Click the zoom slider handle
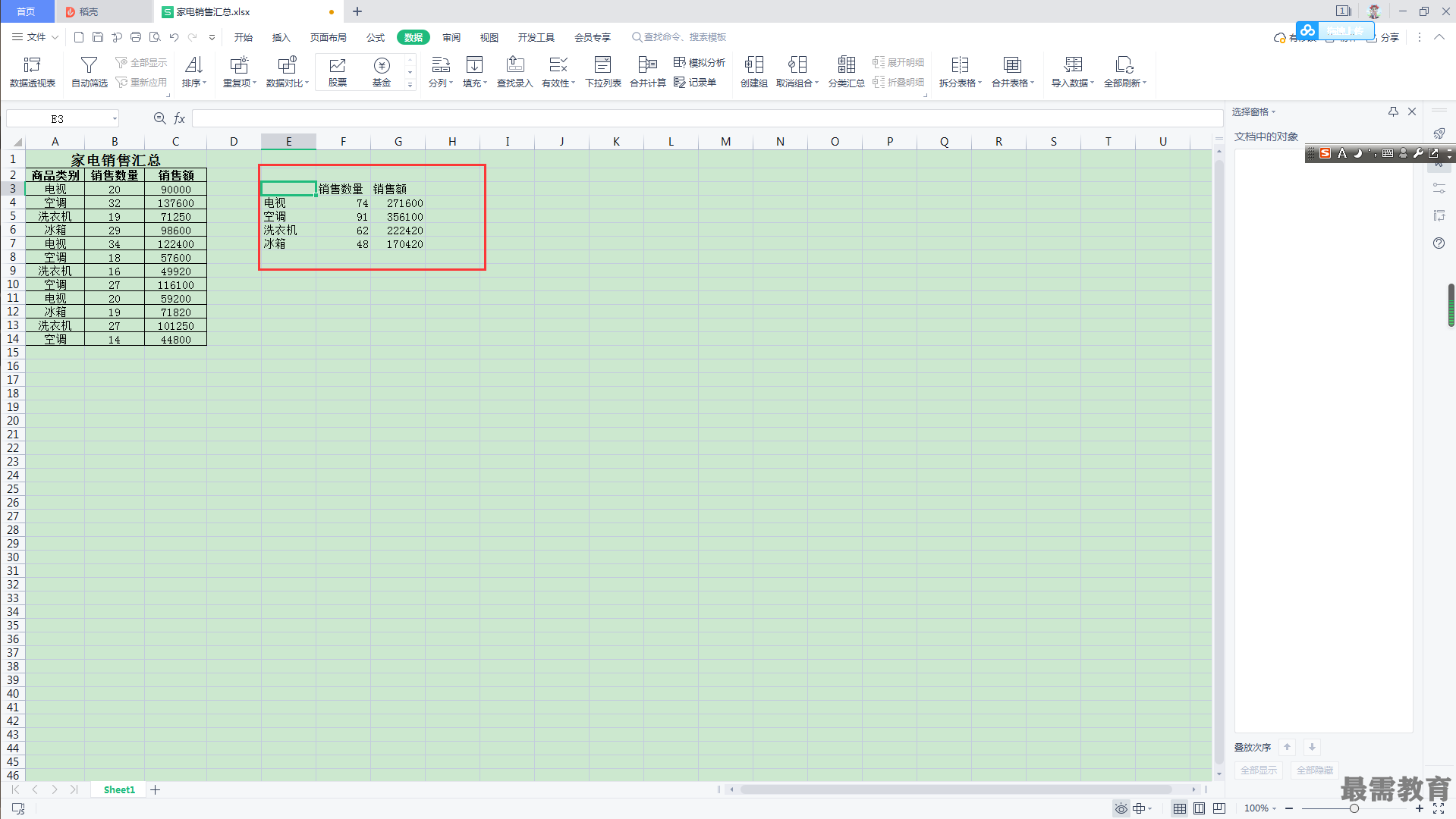 [x=1354, y=808]
